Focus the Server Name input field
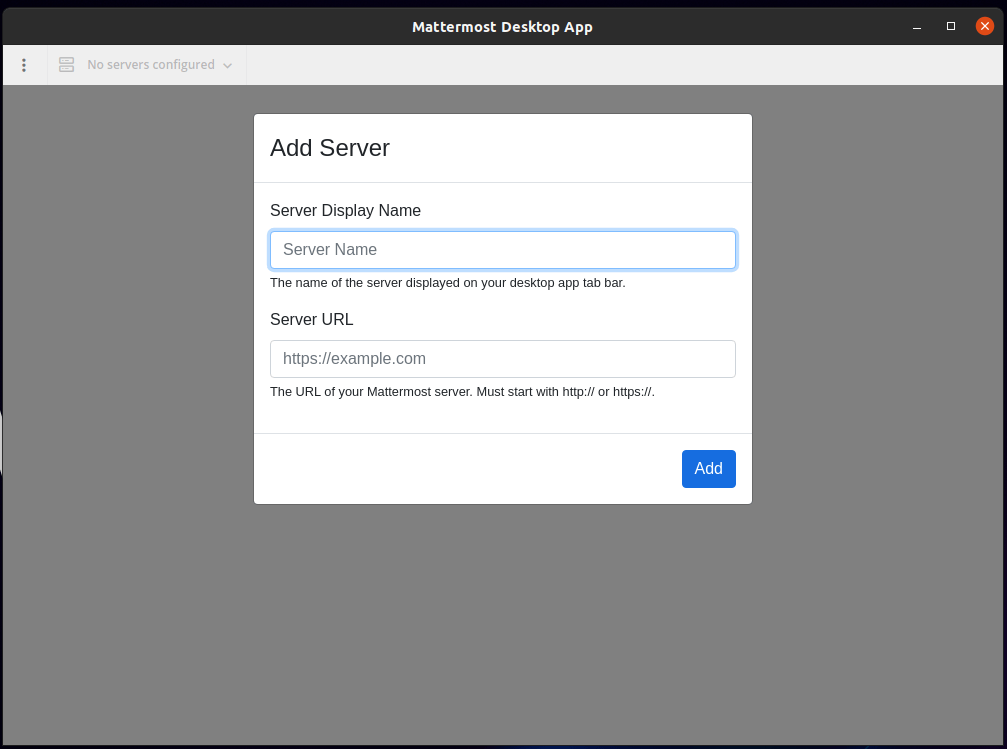This screenshot has width=1007, height=749. coord(503,249)
